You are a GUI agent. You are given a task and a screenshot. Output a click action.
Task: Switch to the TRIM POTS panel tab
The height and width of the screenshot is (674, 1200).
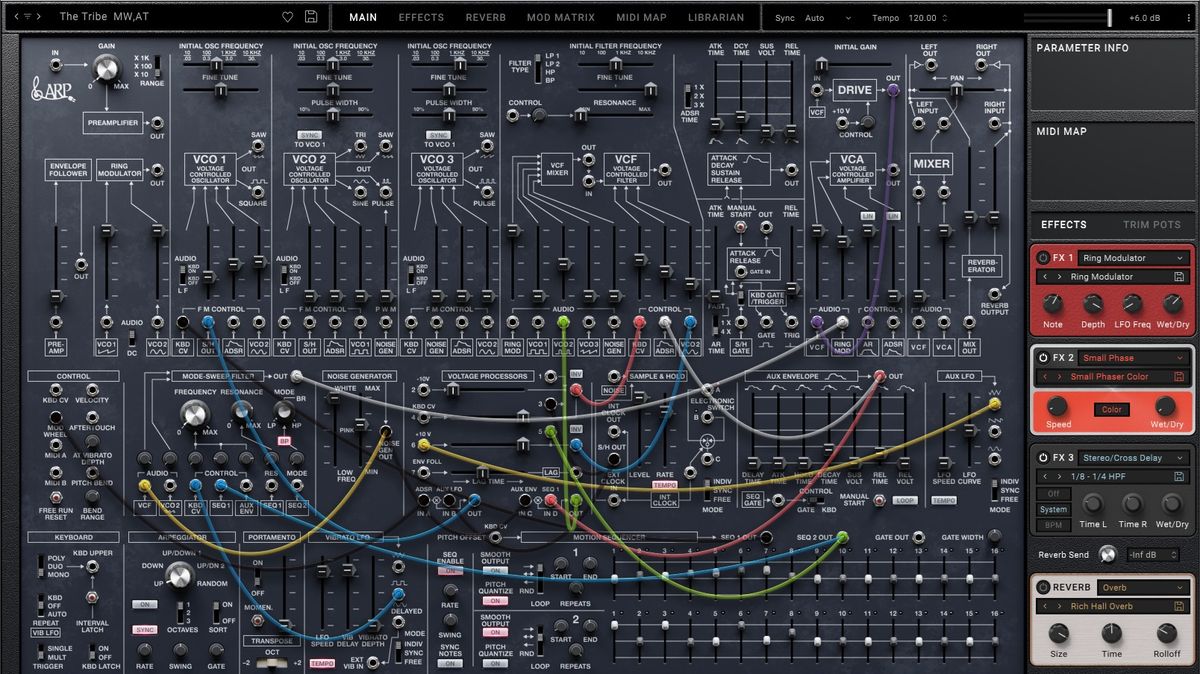click(1151, 225)
